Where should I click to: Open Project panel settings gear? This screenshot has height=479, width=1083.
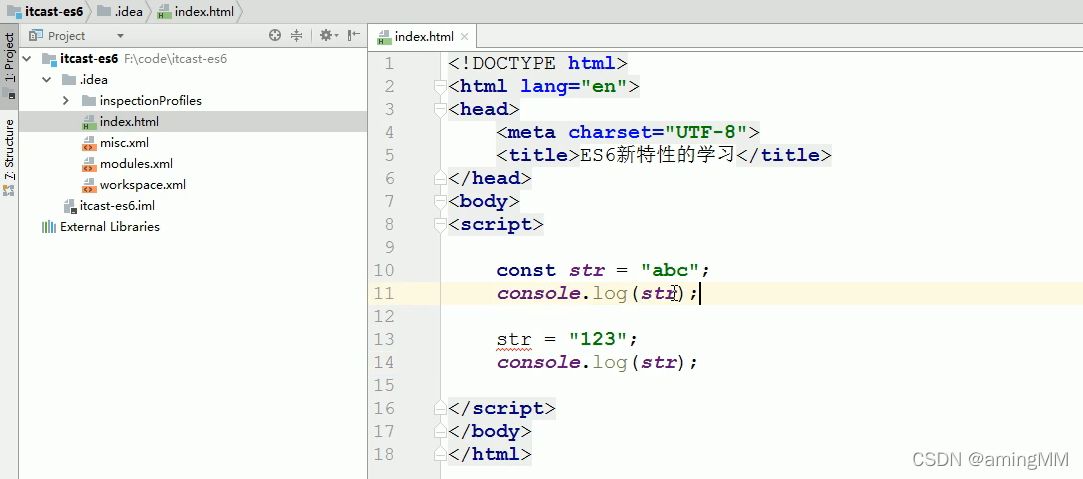(328, 35)
